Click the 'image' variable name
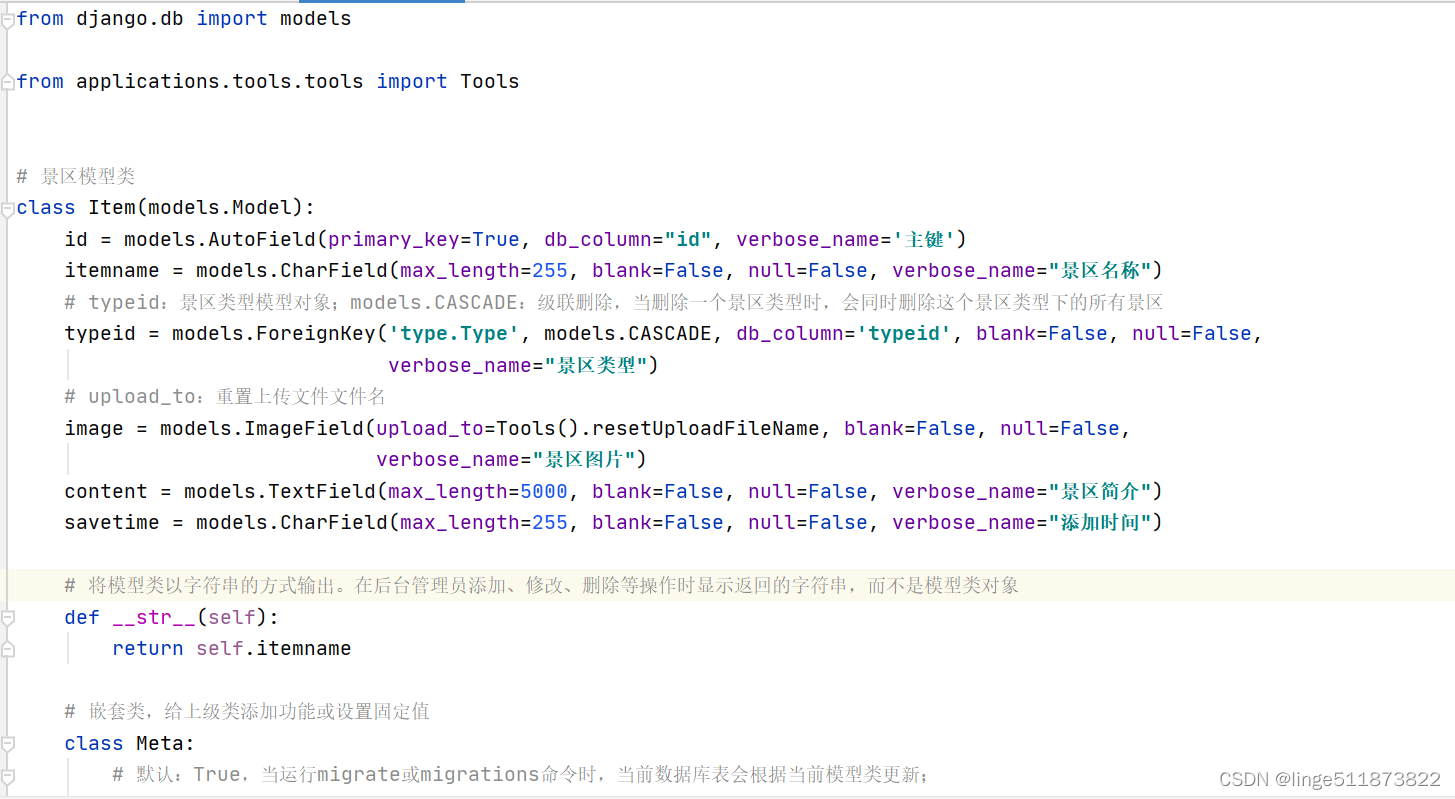 pos(94,428)
